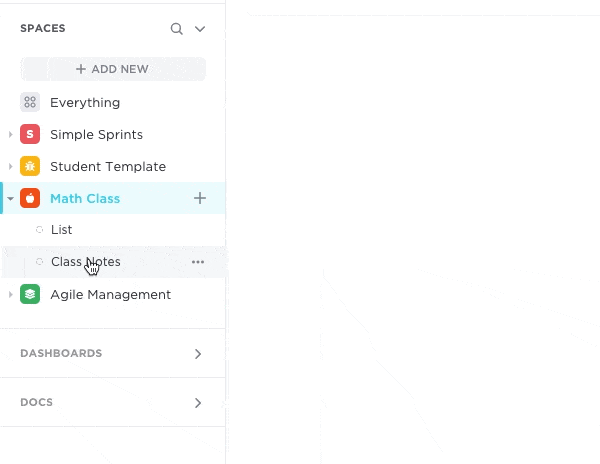This screenshot has width=600, height=464.
Task: Click the yellow Student Template icon
Action: [30, 166]
